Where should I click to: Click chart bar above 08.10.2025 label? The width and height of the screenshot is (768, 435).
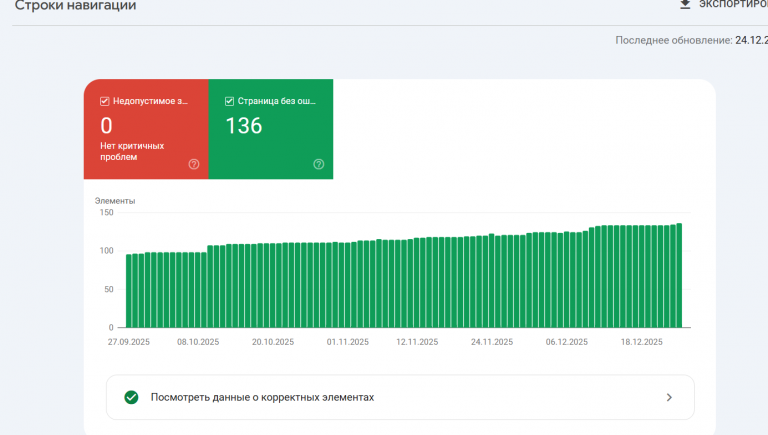pos(198,290)
